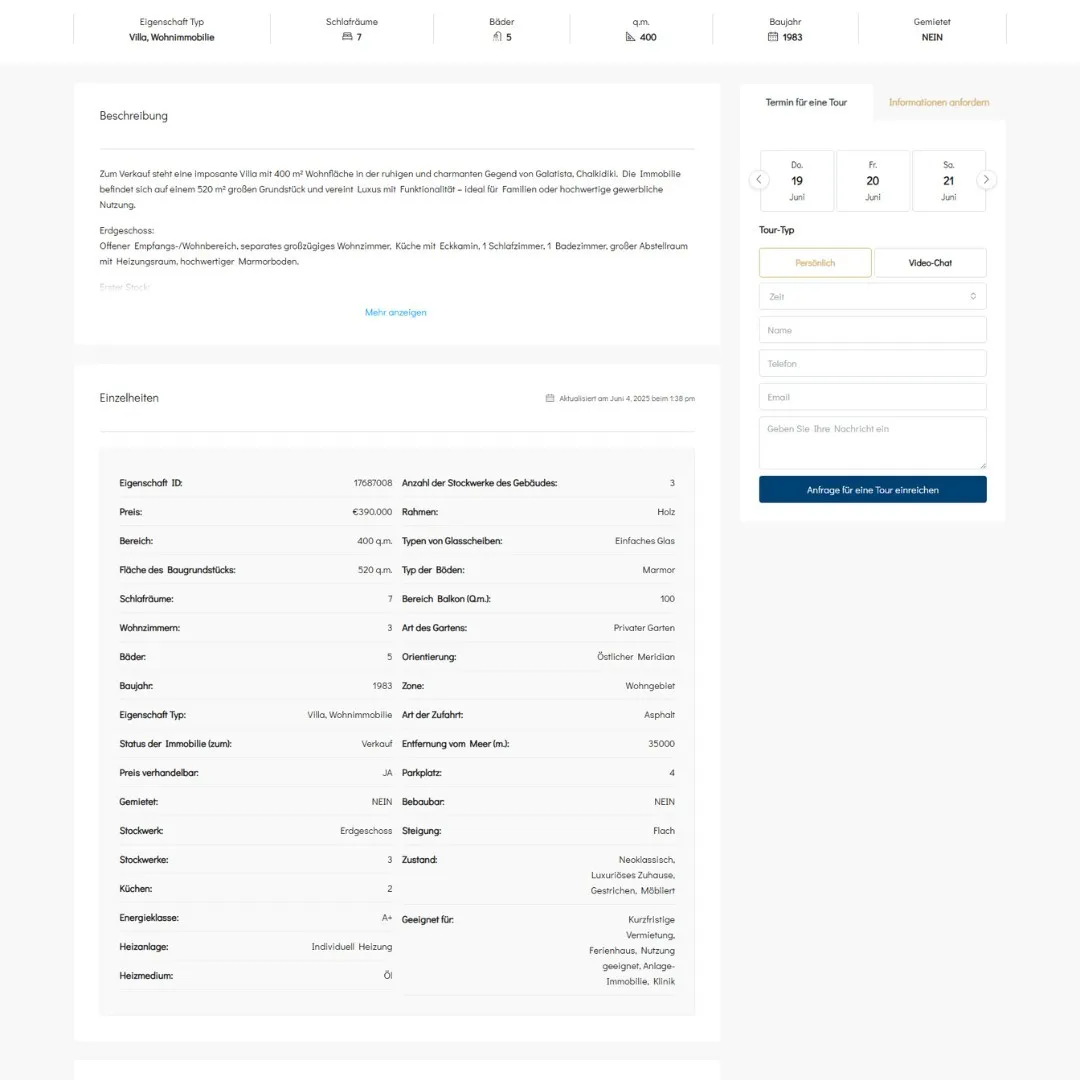The height and width of the screenshot is (1080, 1080).
Task: Click the message textarea Geben Sie Ihre Nachricht ein
Action: click(873, 443)
